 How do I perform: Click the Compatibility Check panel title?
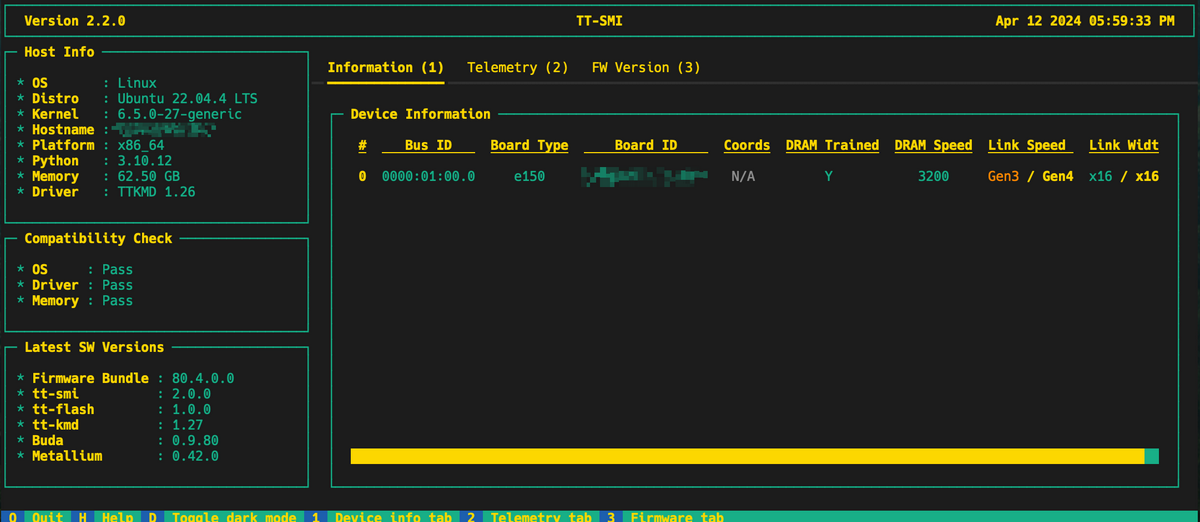tap(98, 238)
